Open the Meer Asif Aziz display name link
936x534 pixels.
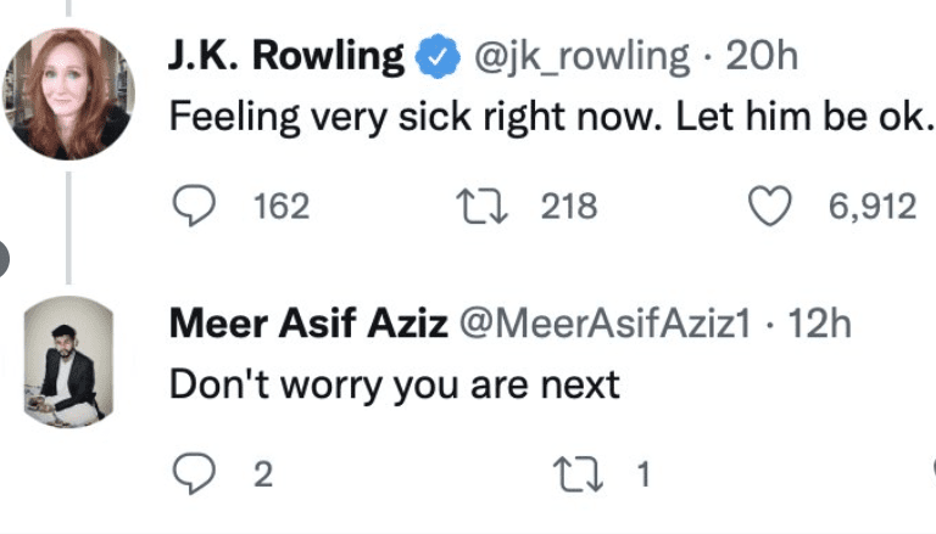point(309,324)
